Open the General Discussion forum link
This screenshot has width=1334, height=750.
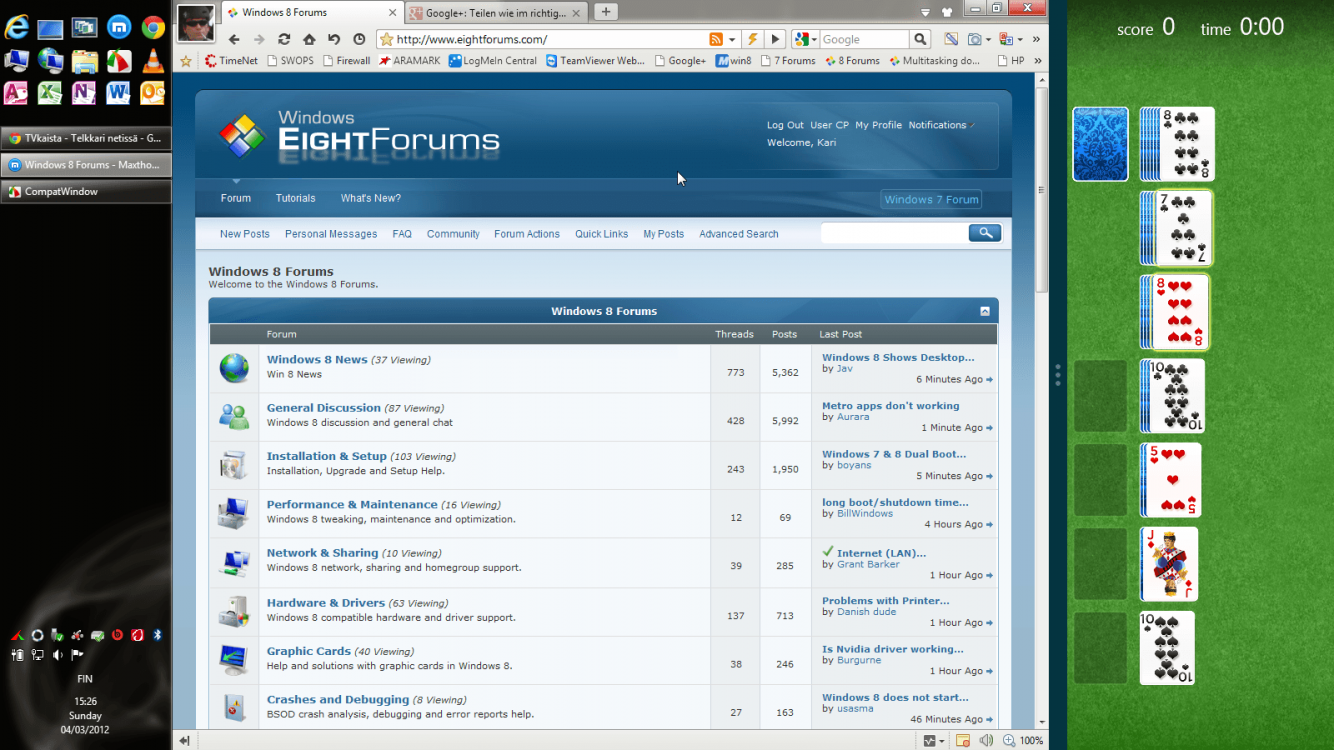[323, 408]
